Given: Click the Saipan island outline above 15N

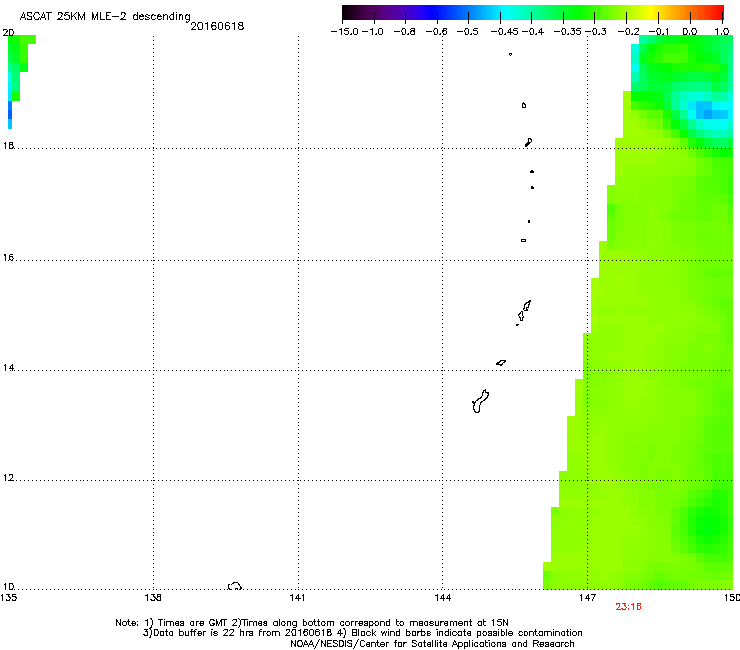Looking at the screenshot, I should tap(527, 306).
